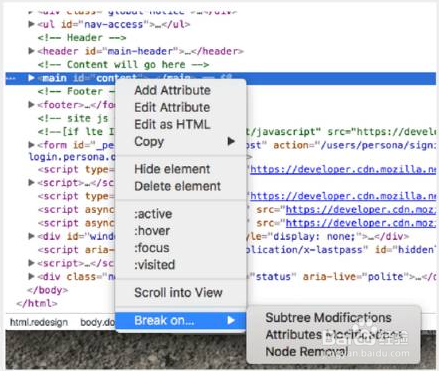The height and width of the screenshot is (371, 439).
Task: Open first async script src link
Action: coord(361,209)
